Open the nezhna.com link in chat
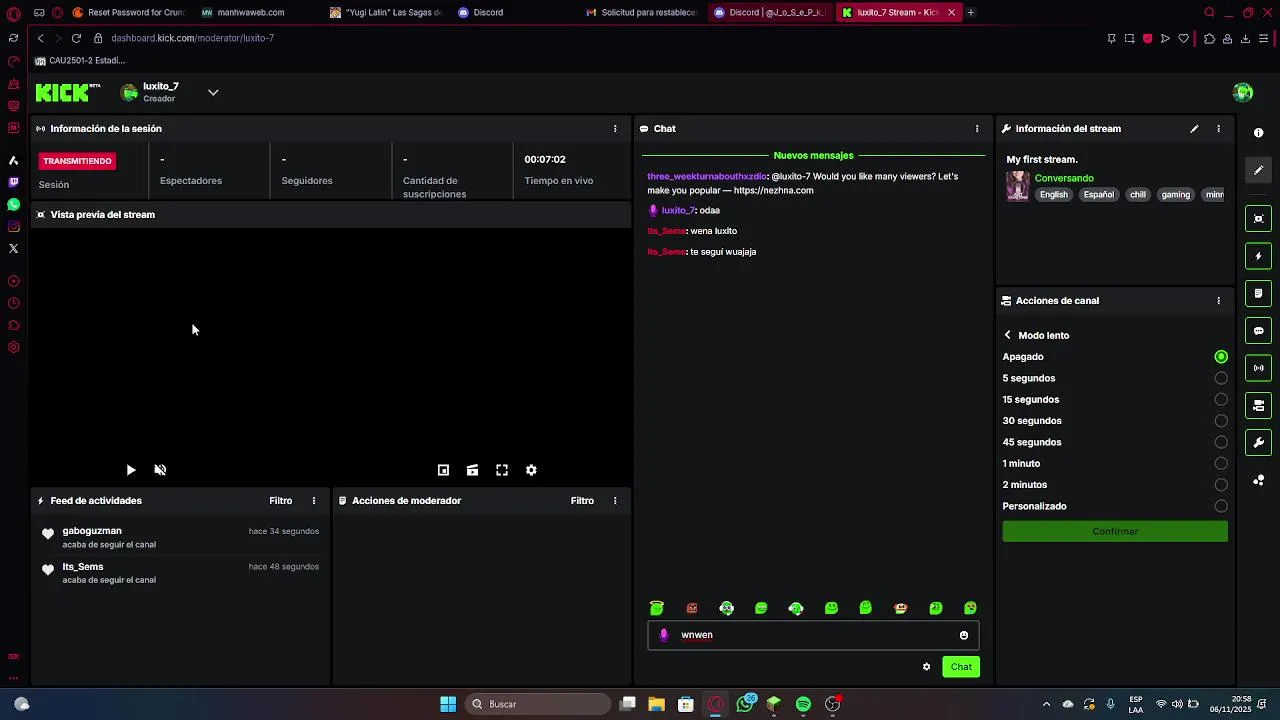 tap(774, 191)
